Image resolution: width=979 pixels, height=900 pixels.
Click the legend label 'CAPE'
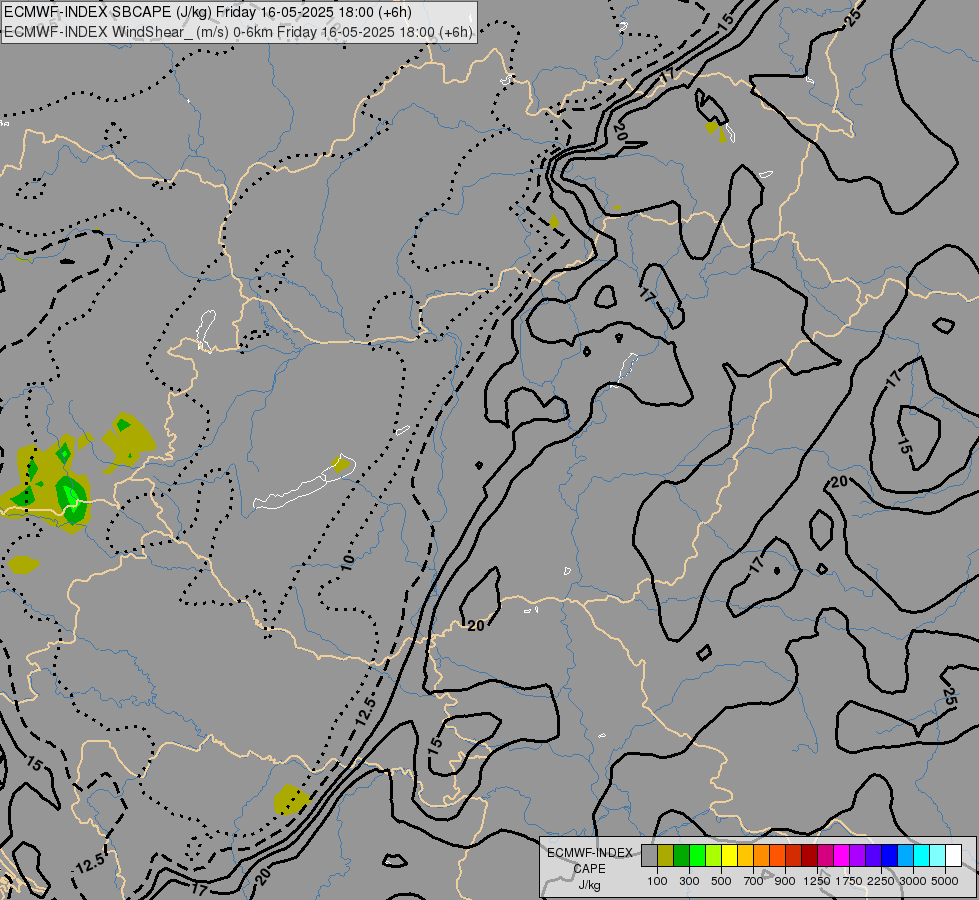coord(589,869)
